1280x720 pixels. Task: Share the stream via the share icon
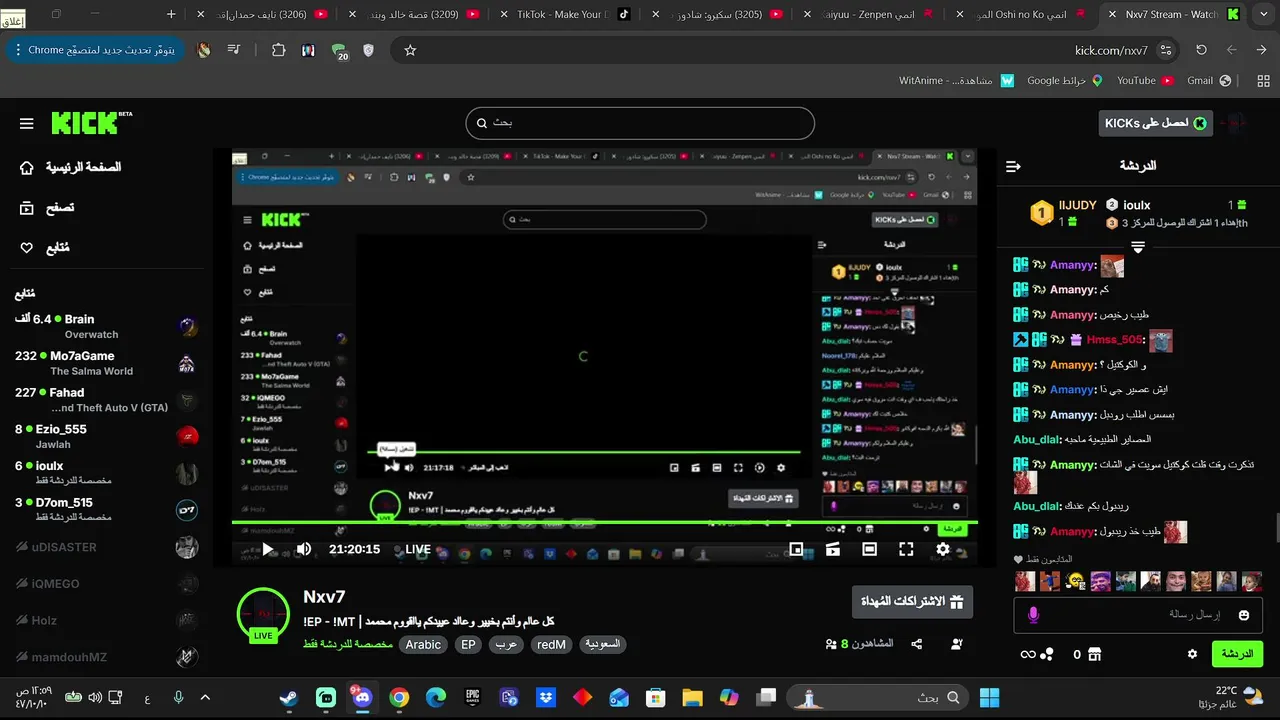917,645
